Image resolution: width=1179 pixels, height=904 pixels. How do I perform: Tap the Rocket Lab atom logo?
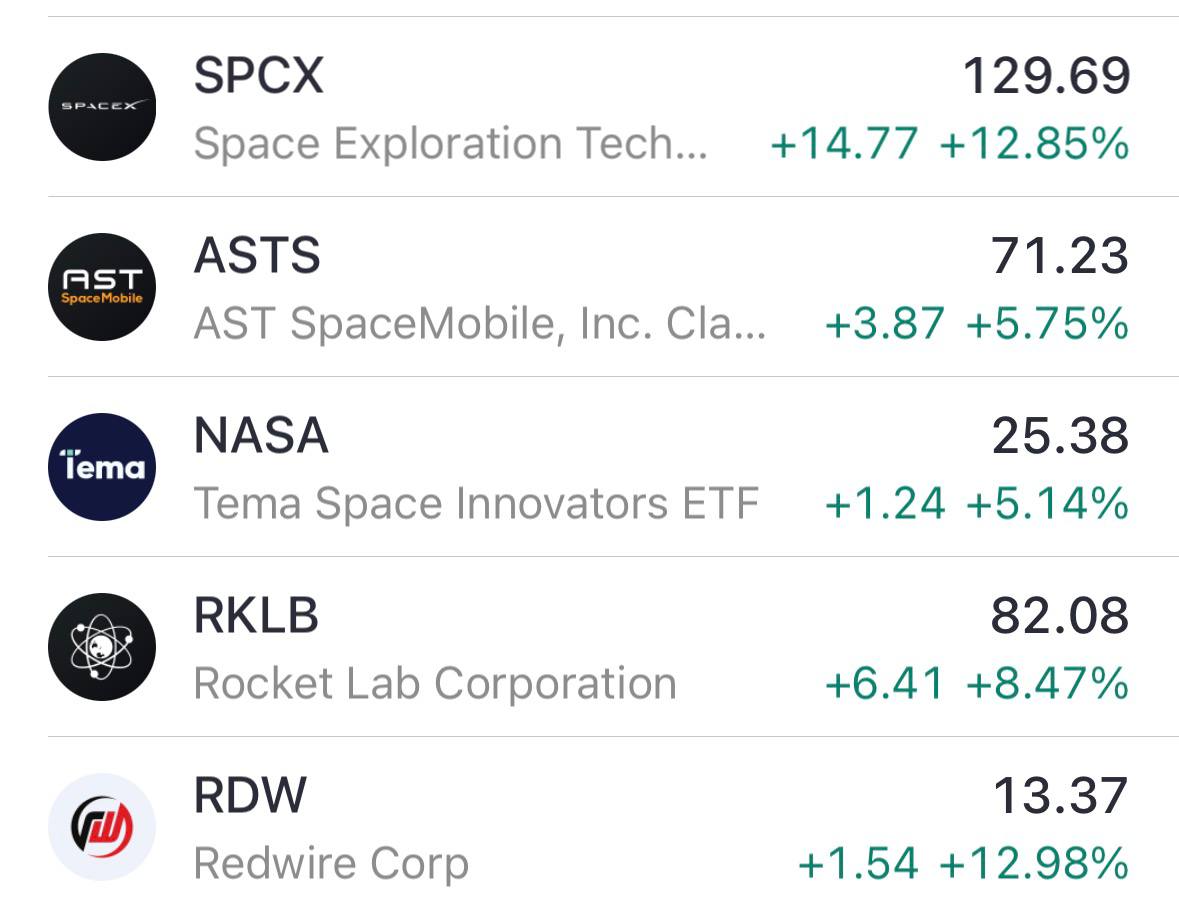pos(102,647)
